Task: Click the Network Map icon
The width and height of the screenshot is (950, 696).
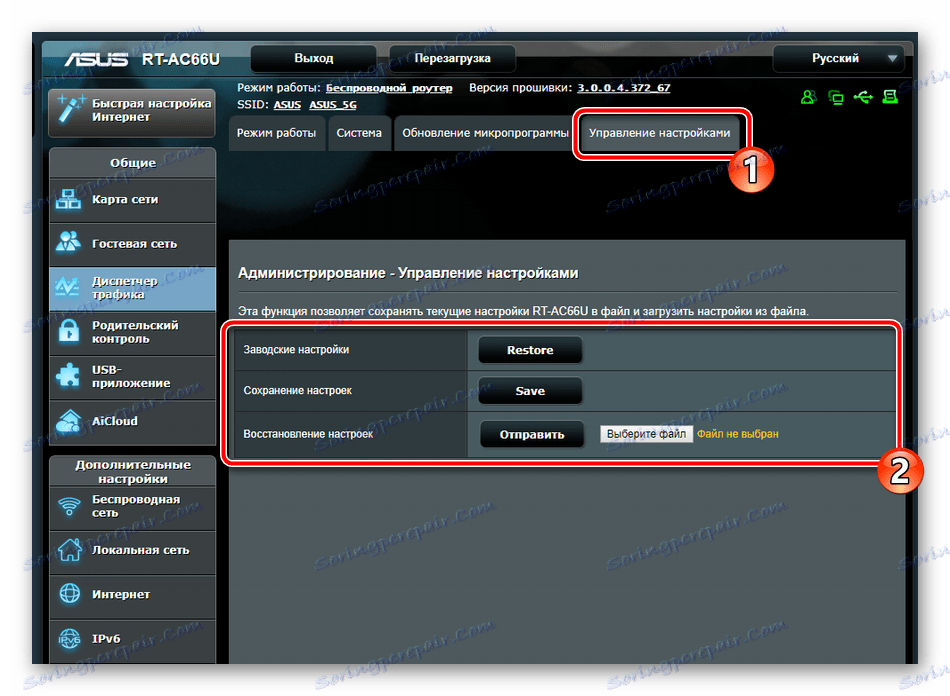Action: (68, 199)
